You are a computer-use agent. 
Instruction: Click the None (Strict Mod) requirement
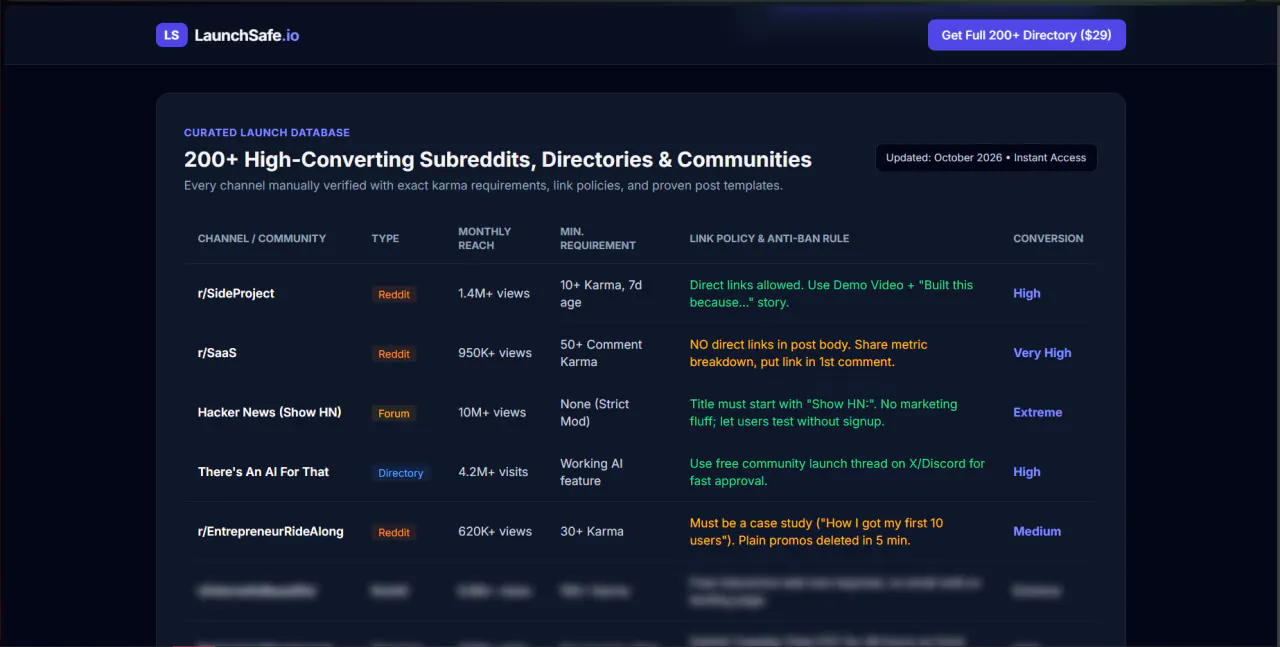coord(595,412)
